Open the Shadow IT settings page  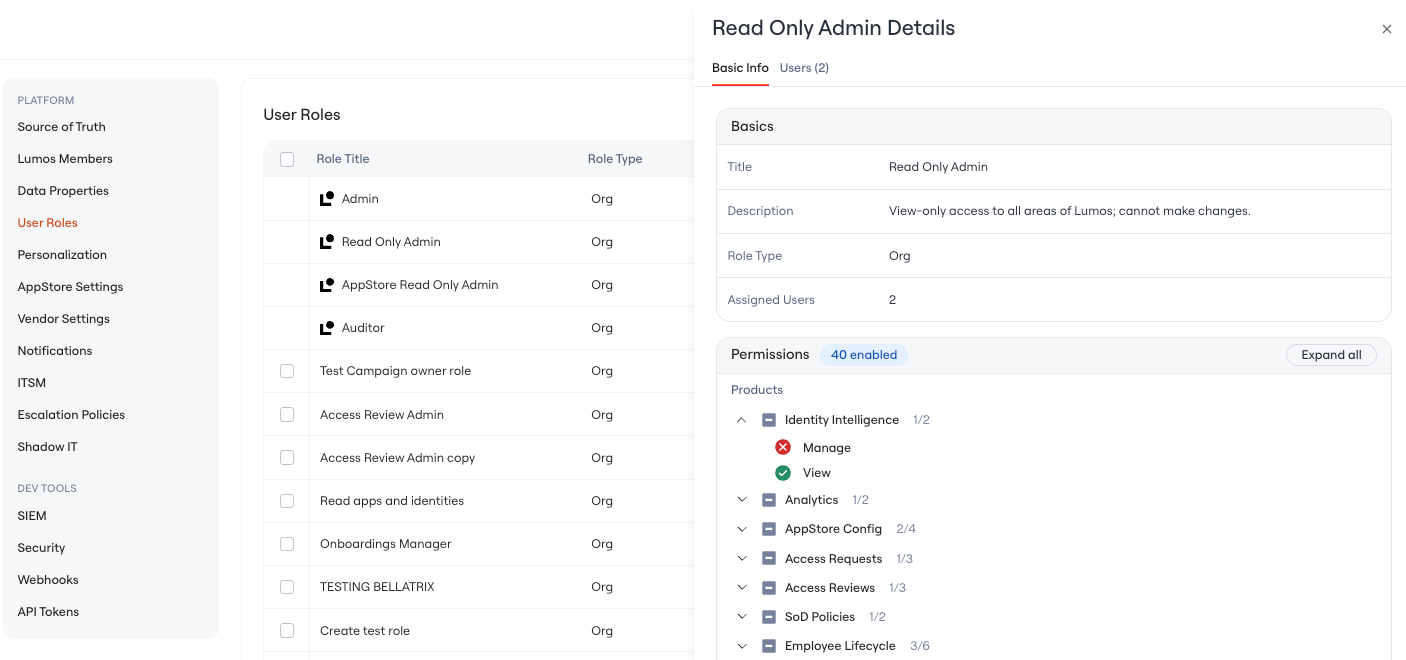[x=47, y=447]
